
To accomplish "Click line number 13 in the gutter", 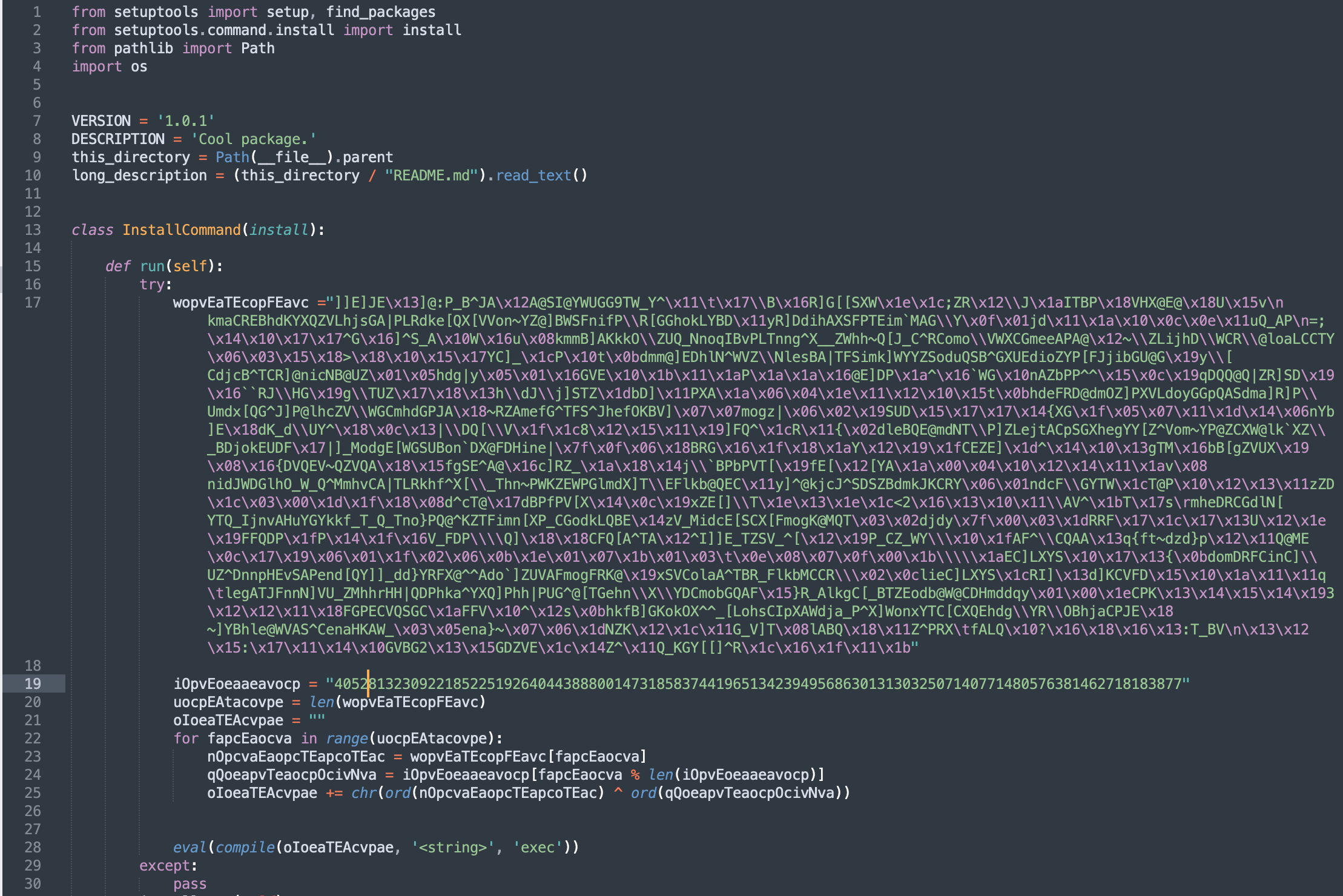I will point(33,230).
